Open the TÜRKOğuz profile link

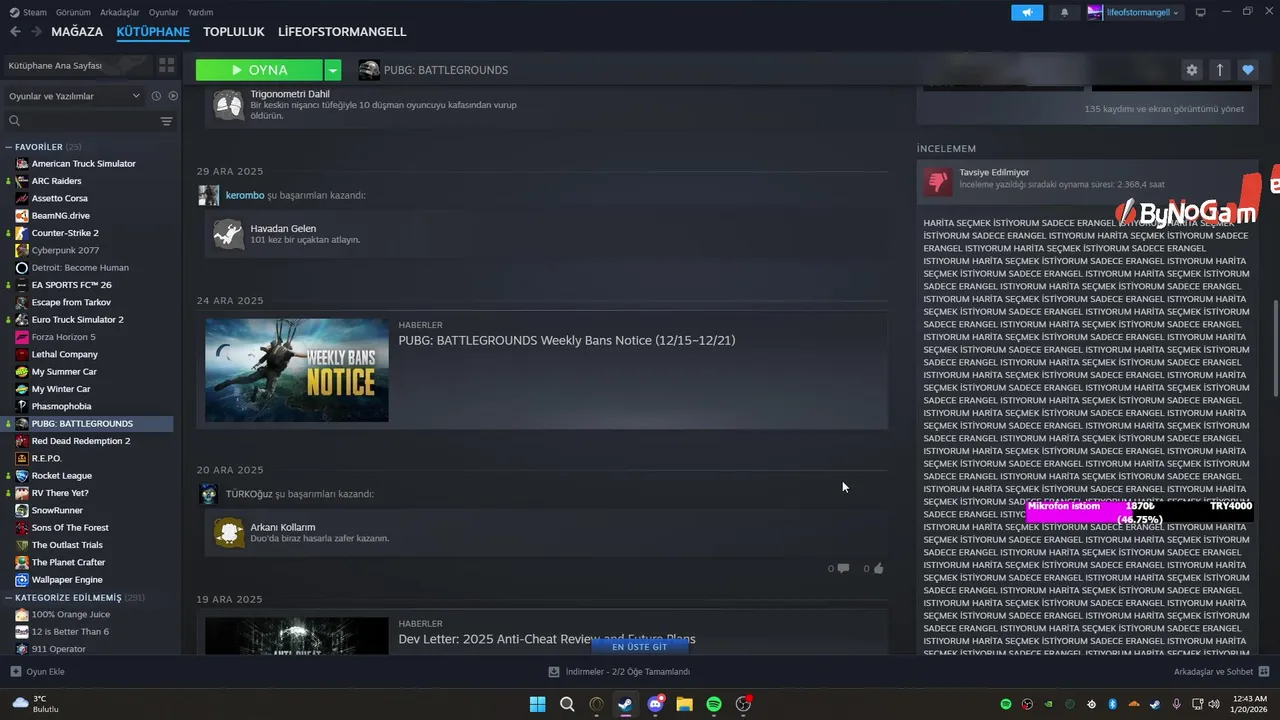coord(249,494)
